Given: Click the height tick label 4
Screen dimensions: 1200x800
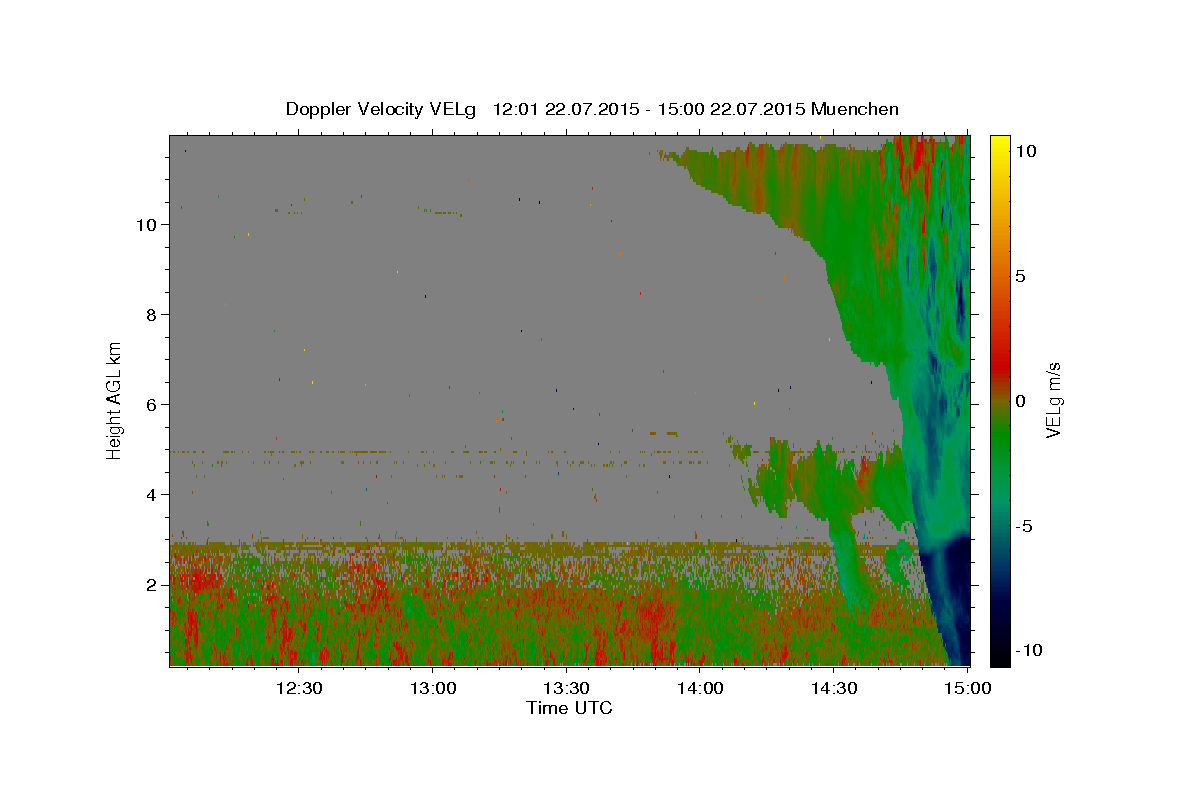Looking at the screenshot, I should tap(153, 494).
